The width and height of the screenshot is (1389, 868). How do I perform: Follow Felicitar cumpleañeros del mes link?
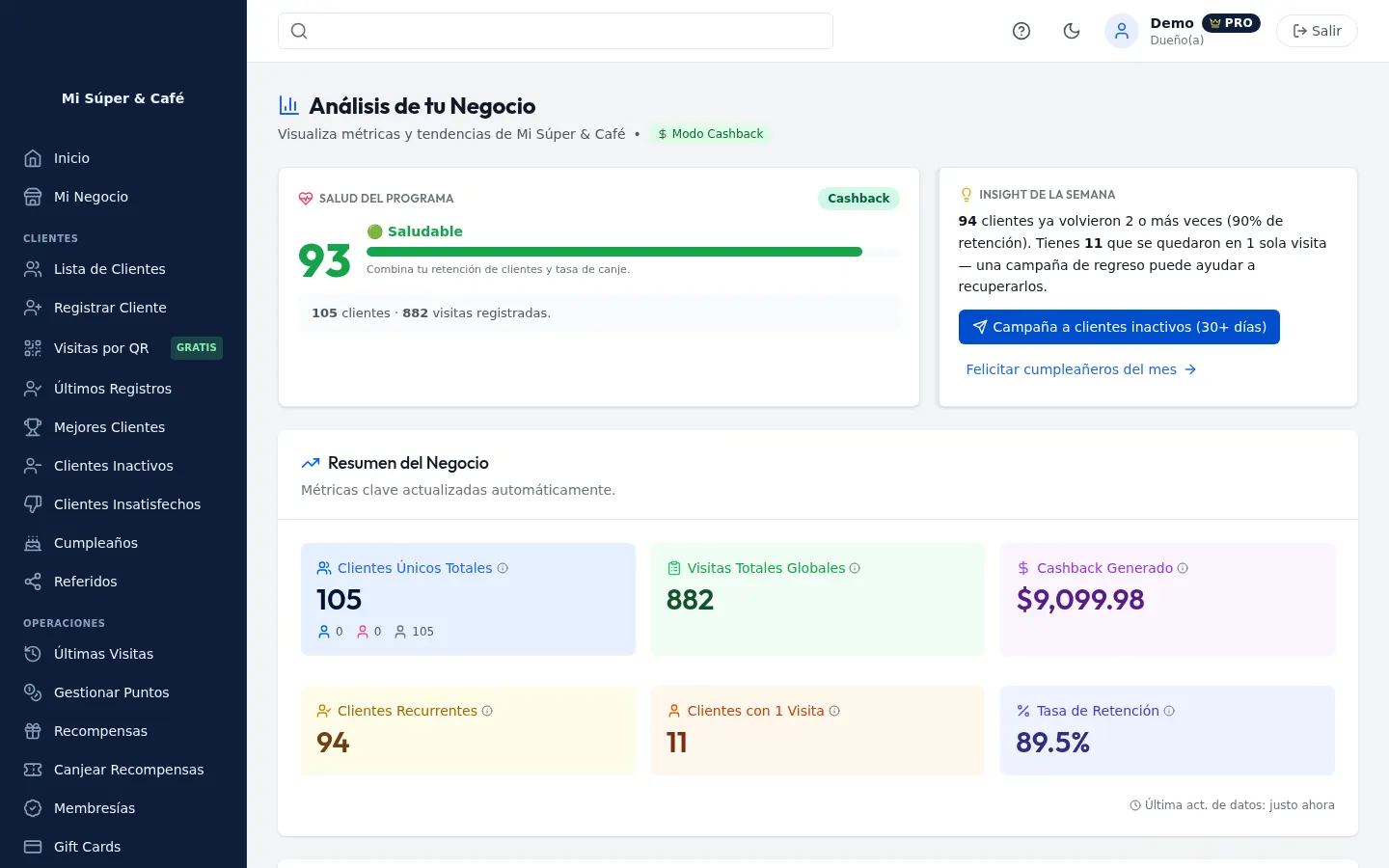click(x=1081, y=369)
